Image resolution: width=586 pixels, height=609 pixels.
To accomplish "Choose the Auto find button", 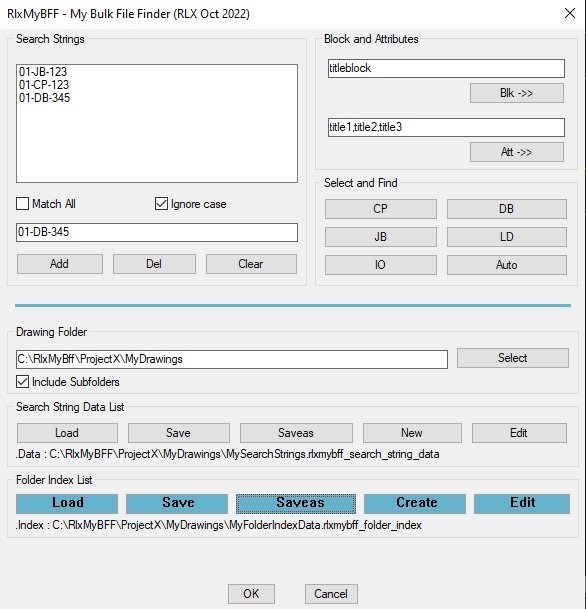I will click(x=506, y=265).
